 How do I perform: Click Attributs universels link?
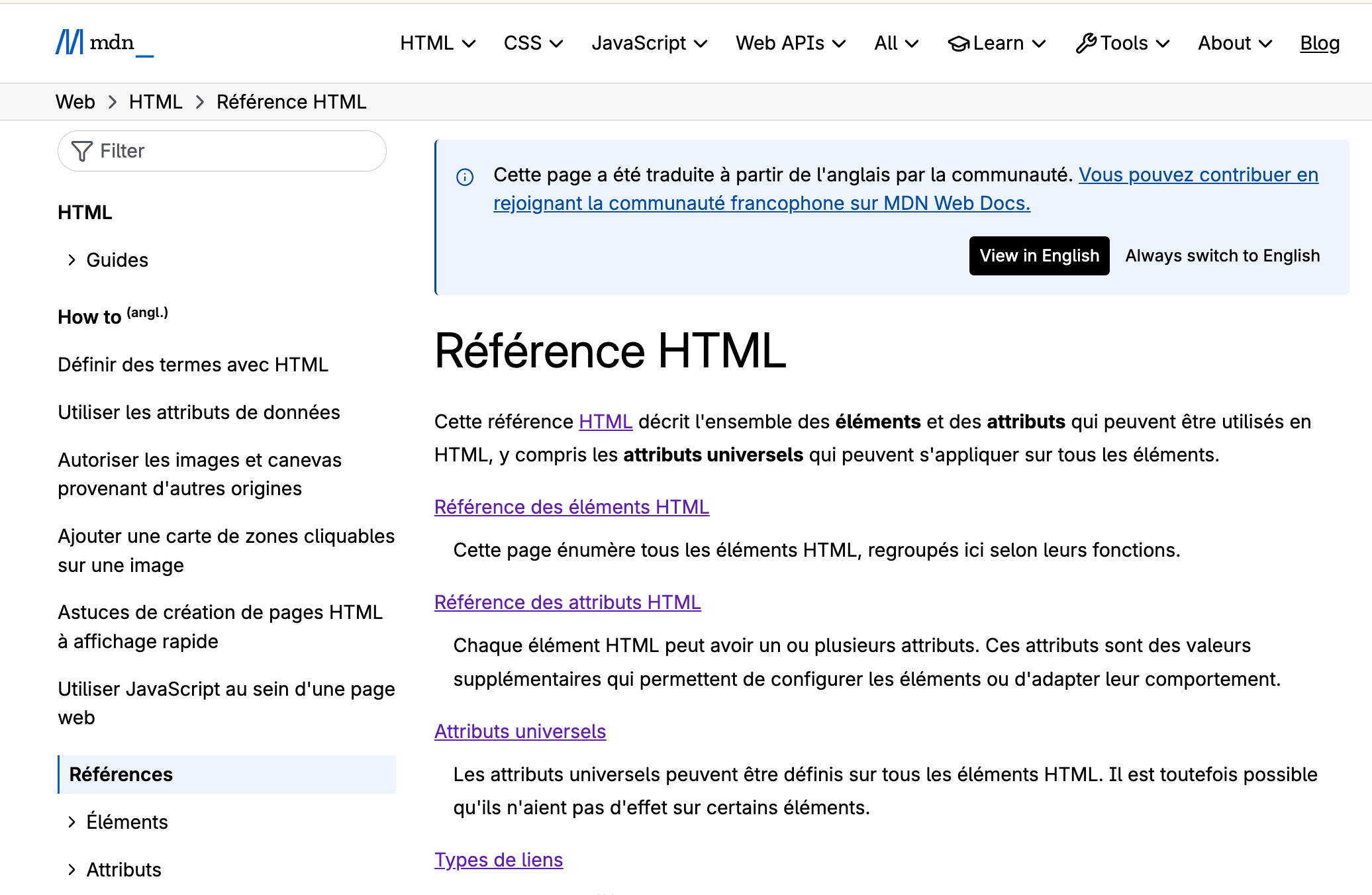pos(520,731)
